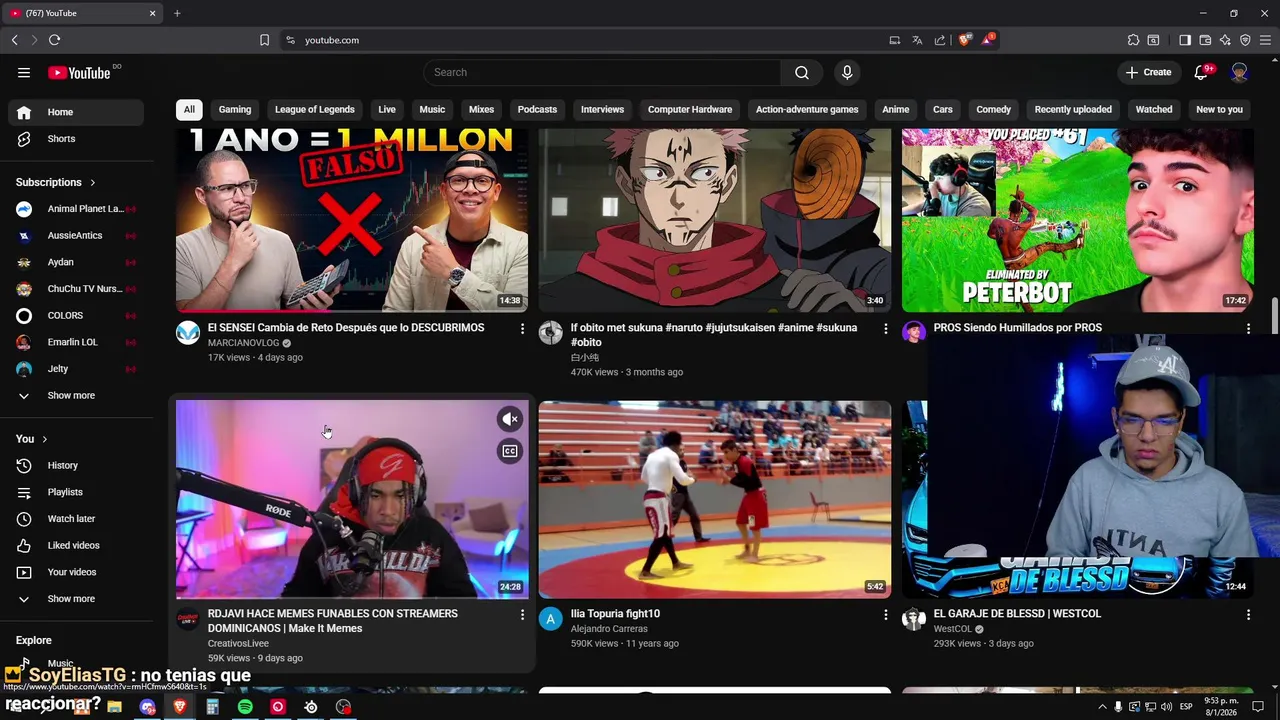The width and height of the screenshot is (1280, 720).
Task: Select the Computer Hardware chip
Action: click(x=690, y=109)
